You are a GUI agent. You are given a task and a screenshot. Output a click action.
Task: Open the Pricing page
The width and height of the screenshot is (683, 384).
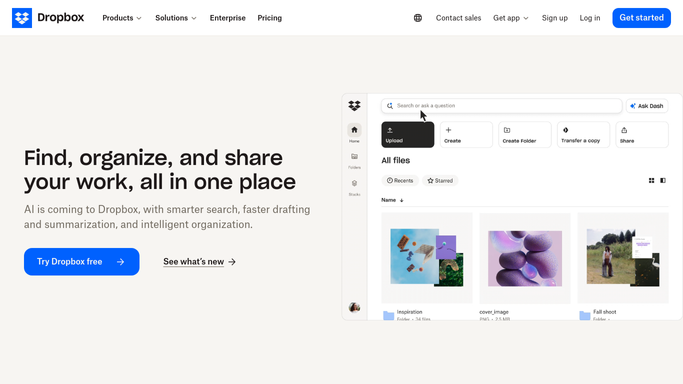pos(270,18)
